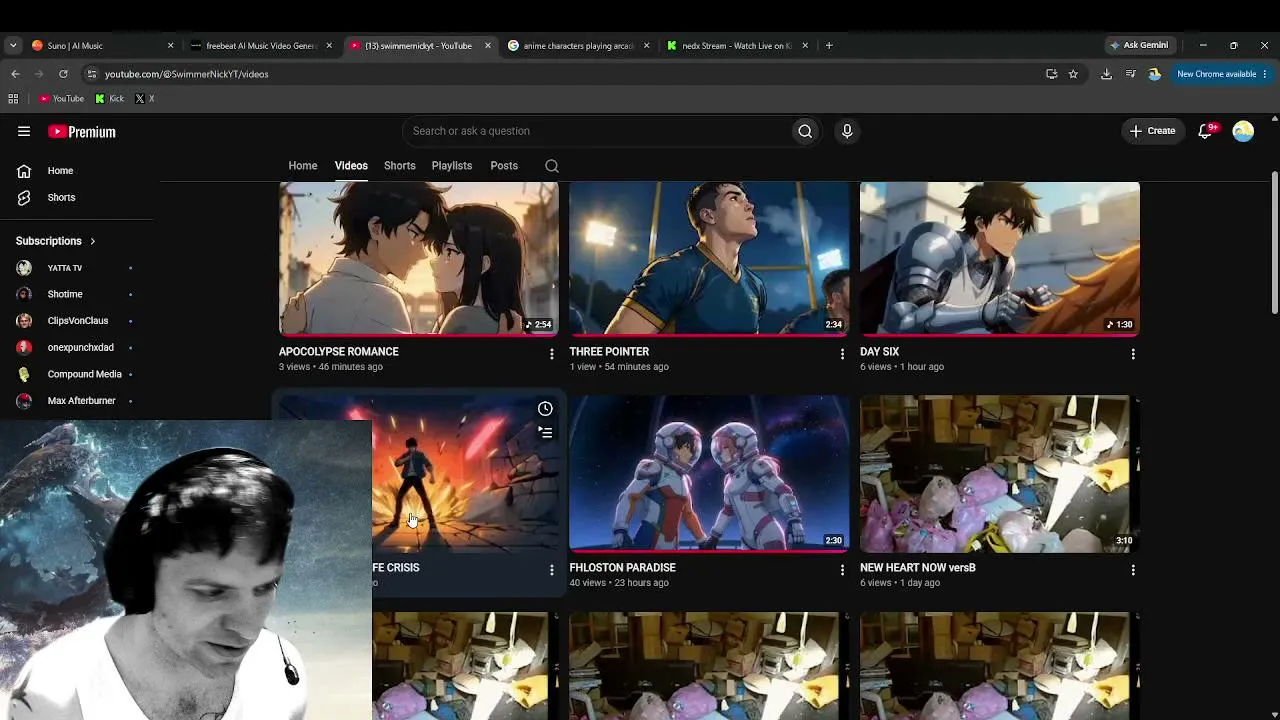Click the site info icon in address bar
Viewport: 1280px width, 720px height.
coord(91,74)
